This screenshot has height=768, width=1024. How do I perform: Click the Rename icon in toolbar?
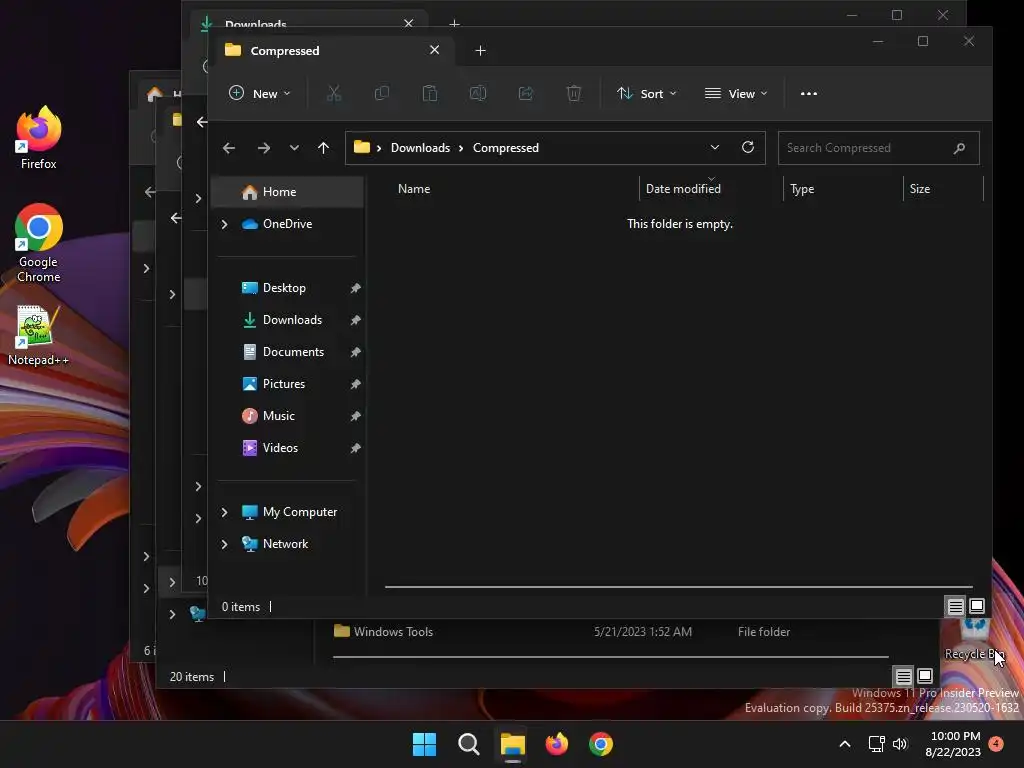point(478,93)
